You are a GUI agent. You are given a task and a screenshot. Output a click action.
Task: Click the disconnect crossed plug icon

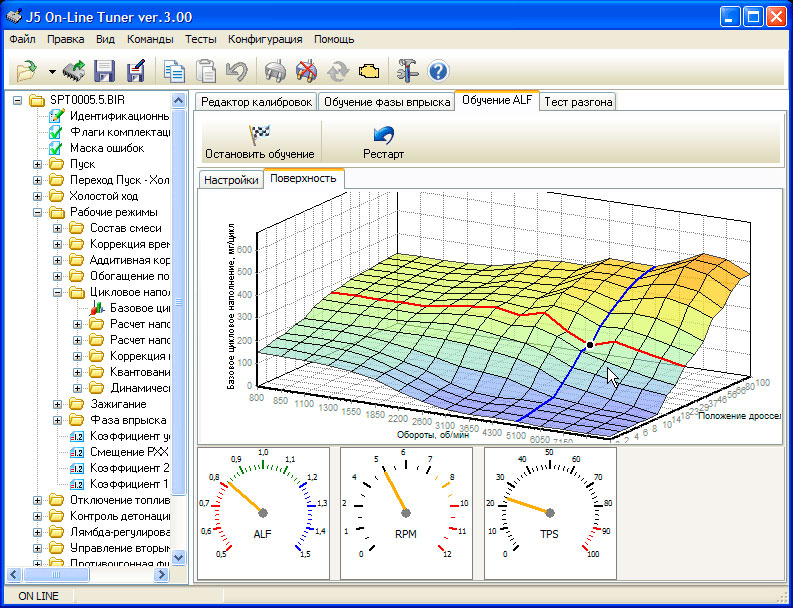point(306,71)
